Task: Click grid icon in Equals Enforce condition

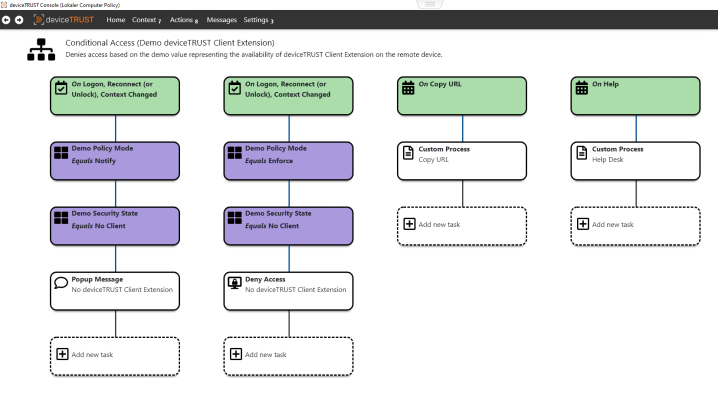Action: [x=234, y=152]
